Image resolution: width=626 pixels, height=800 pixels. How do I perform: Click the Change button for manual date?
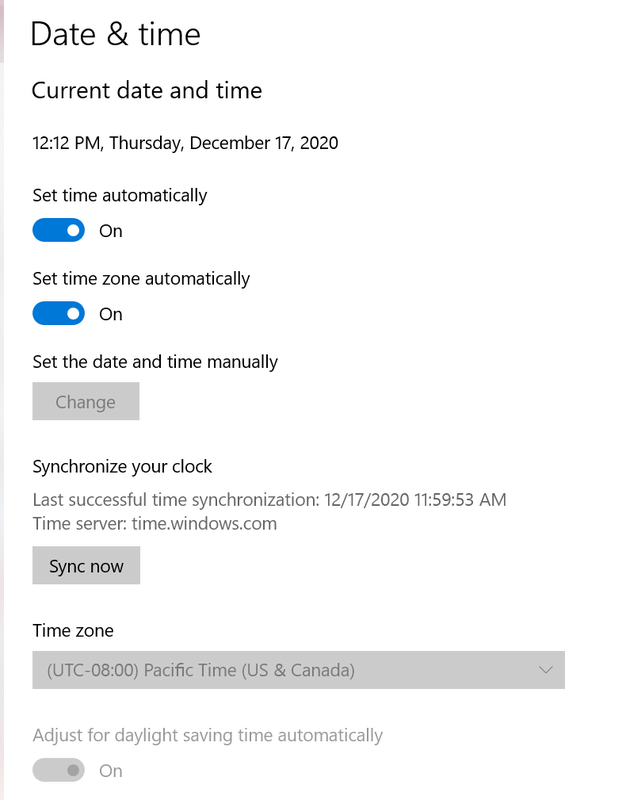point(85,402)
